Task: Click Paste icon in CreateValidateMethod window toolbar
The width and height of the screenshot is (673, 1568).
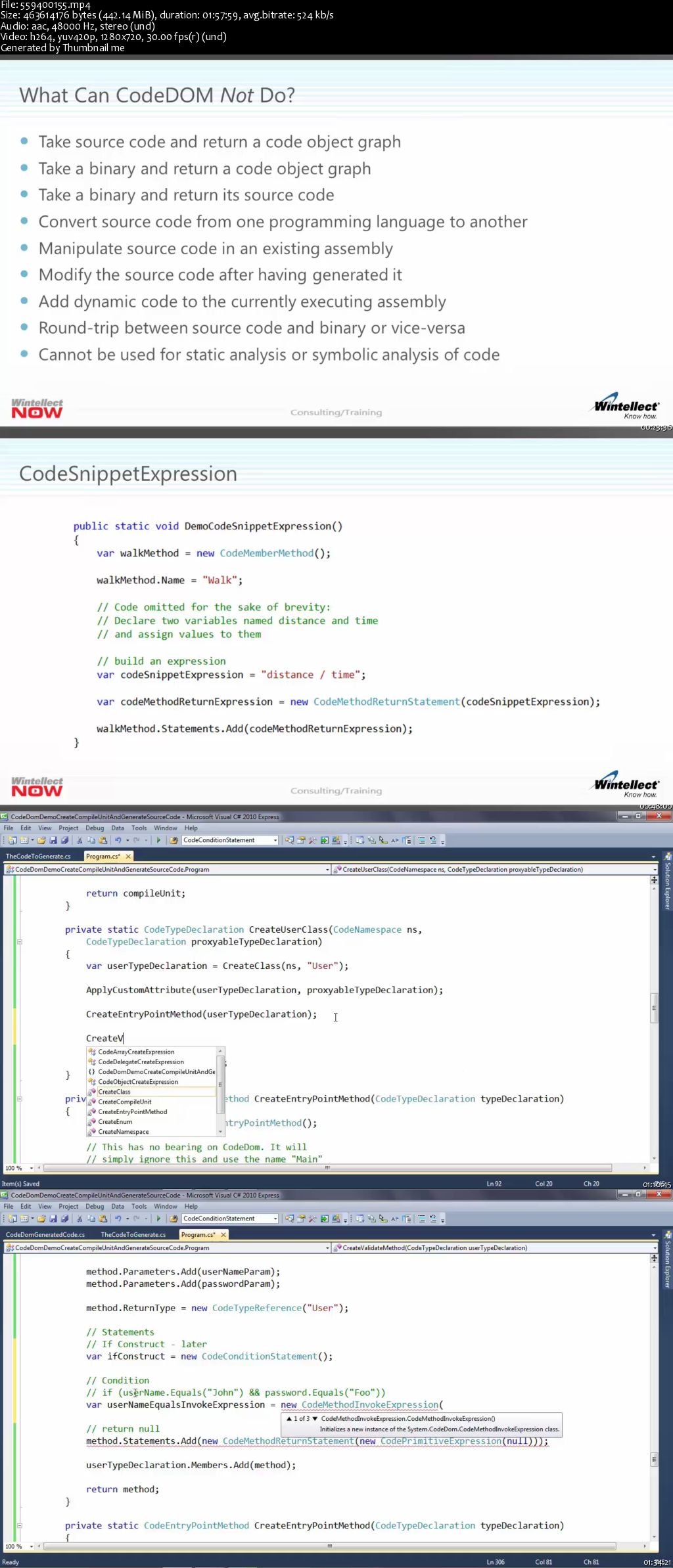Action: (x=103, y=1219)
